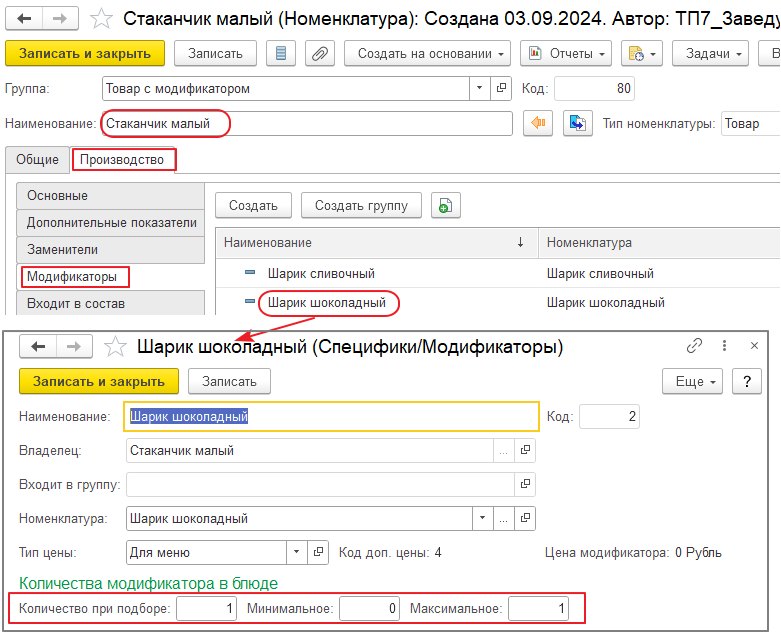The width and height of the screenshot is (781, 637).
Task: Open the document-with-clock icon dropdown
Action: (642, 53)
